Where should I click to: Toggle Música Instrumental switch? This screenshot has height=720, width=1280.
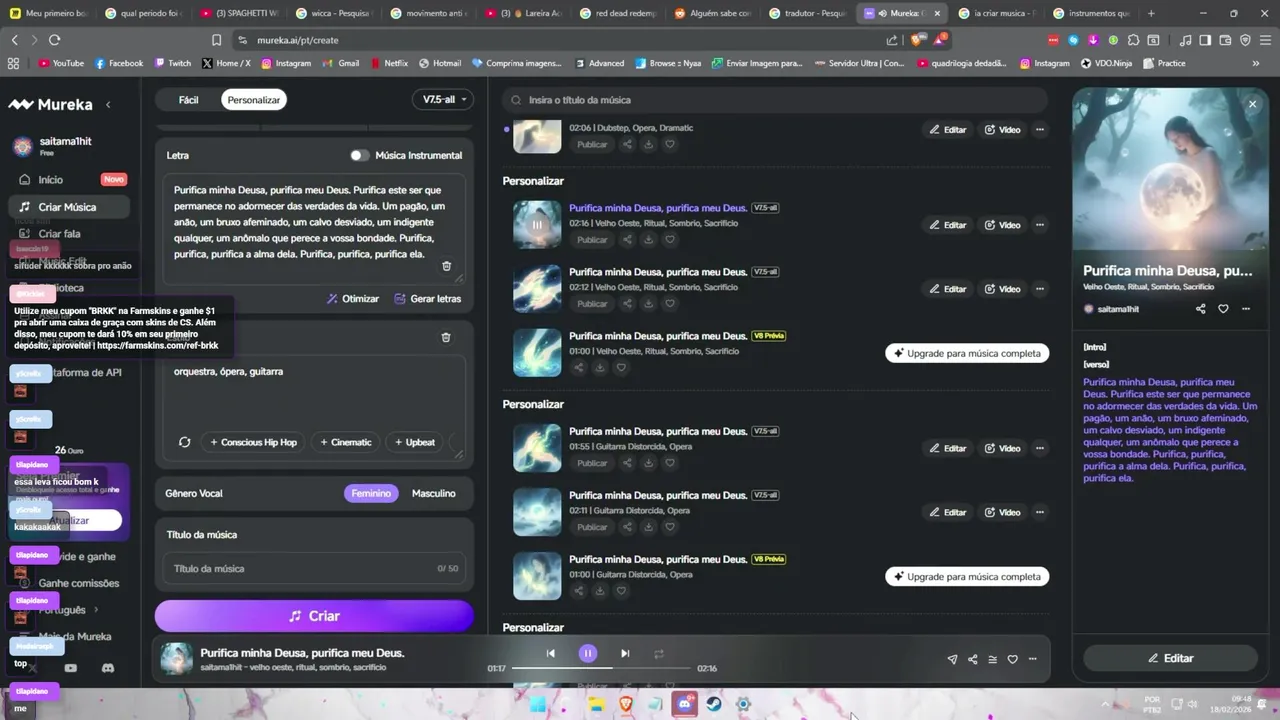(x=359, y=155)
